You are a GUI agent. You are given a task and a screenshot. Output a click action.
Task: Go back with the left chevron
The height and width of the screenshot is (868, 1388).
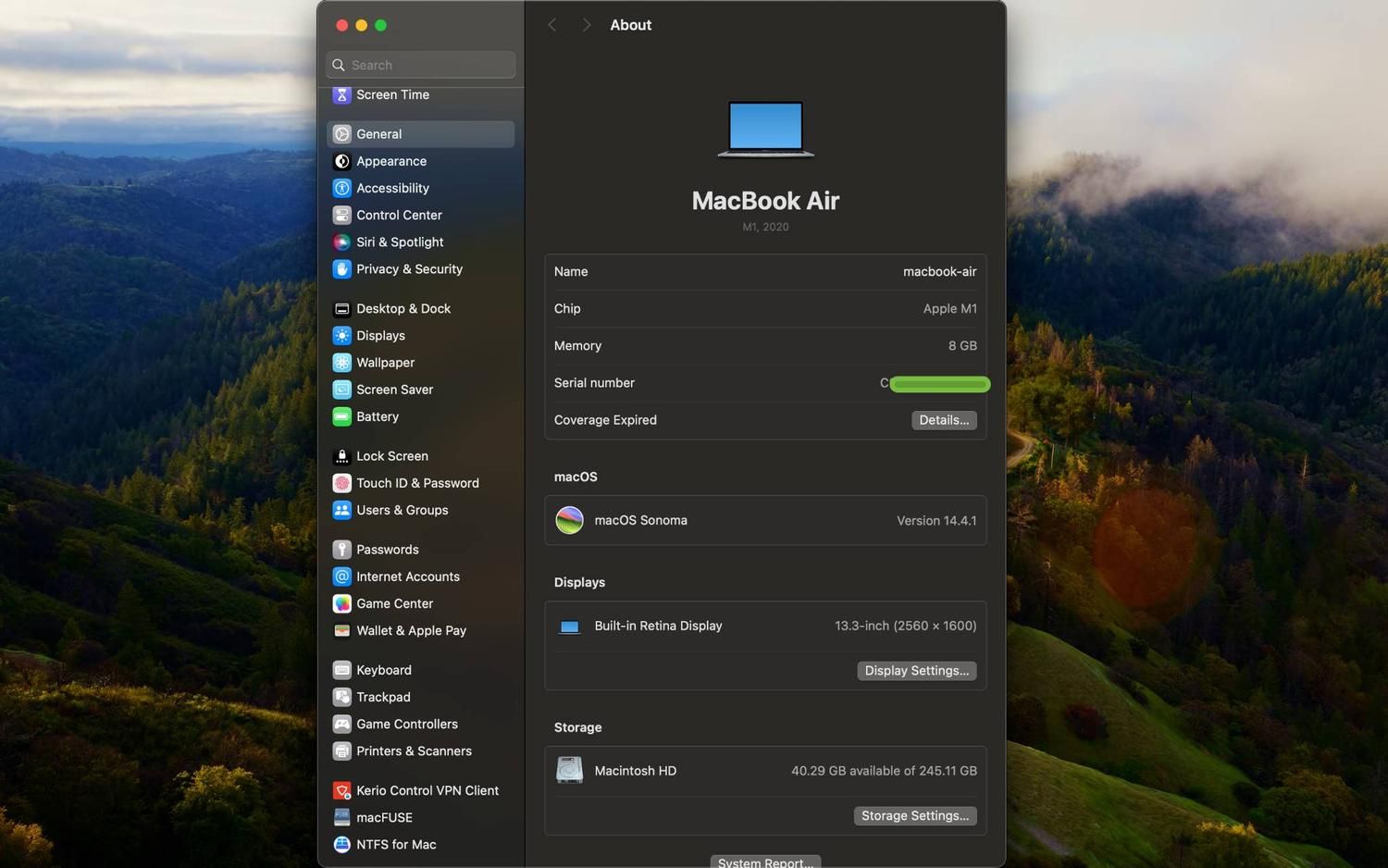552,25
